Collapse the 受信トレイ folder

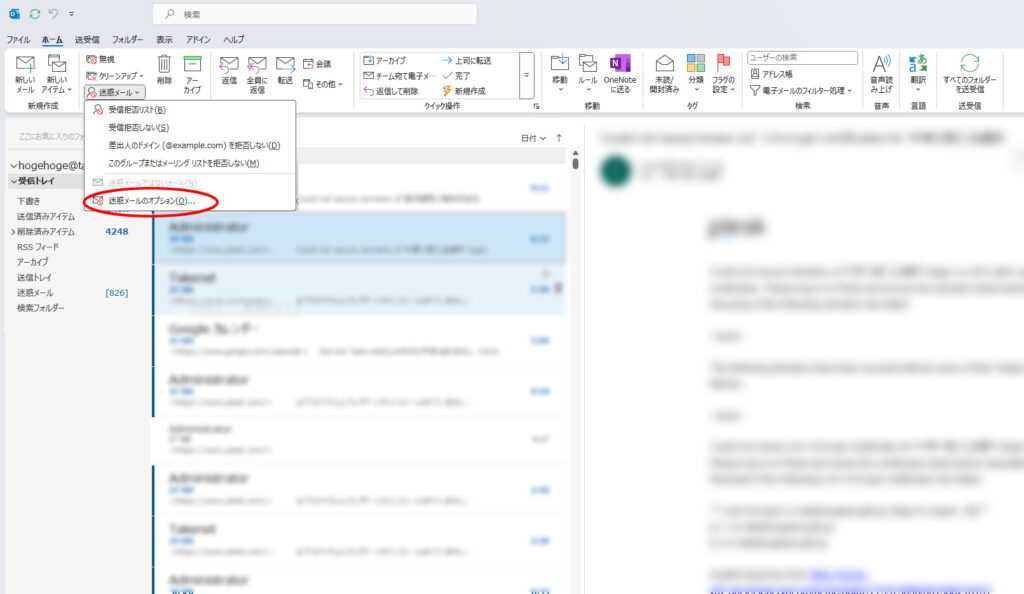tap(13, 181)
